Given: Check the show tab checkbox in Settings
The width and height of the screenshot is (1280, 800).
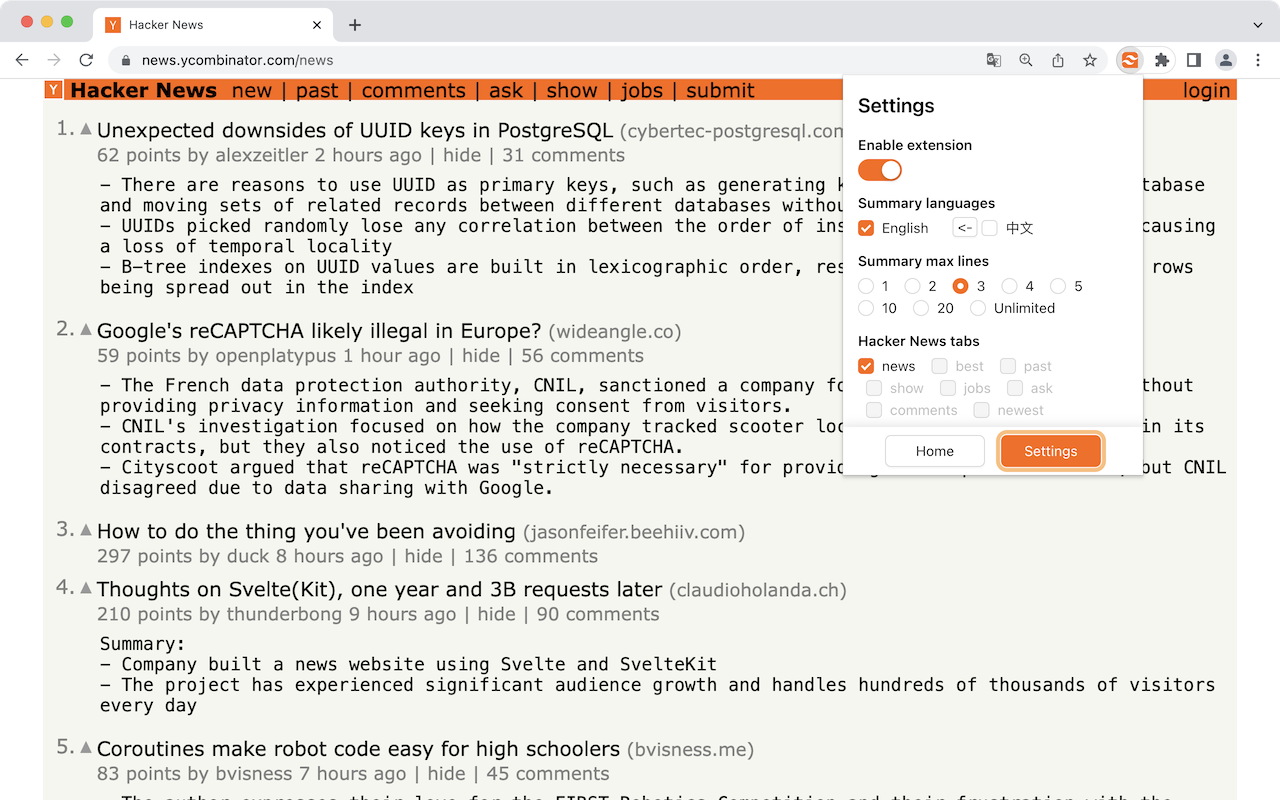Looking at the screenshot, I should coord(874,388).
